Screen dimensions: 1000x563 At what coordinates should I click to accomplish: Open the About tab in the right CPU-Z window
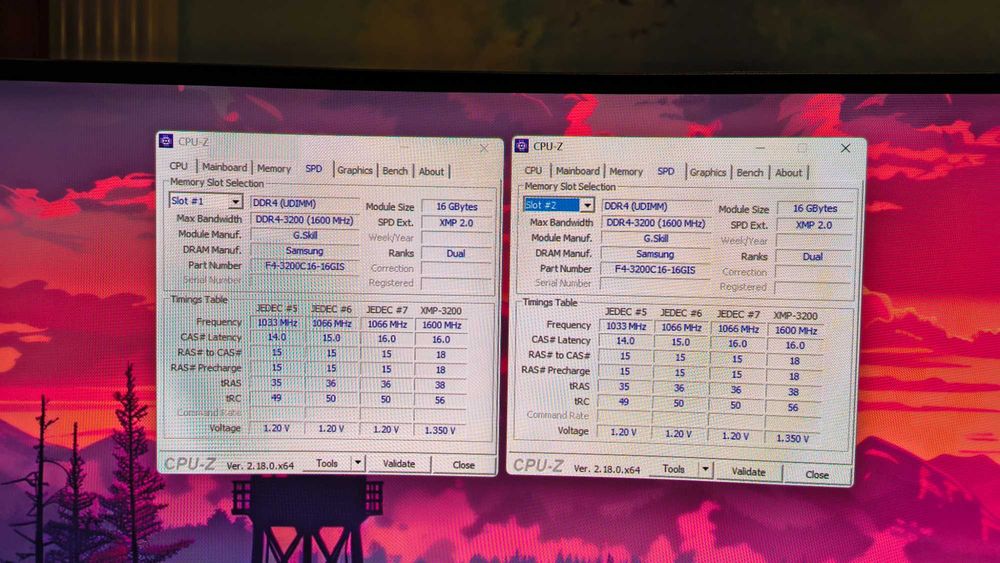(788, 173)
